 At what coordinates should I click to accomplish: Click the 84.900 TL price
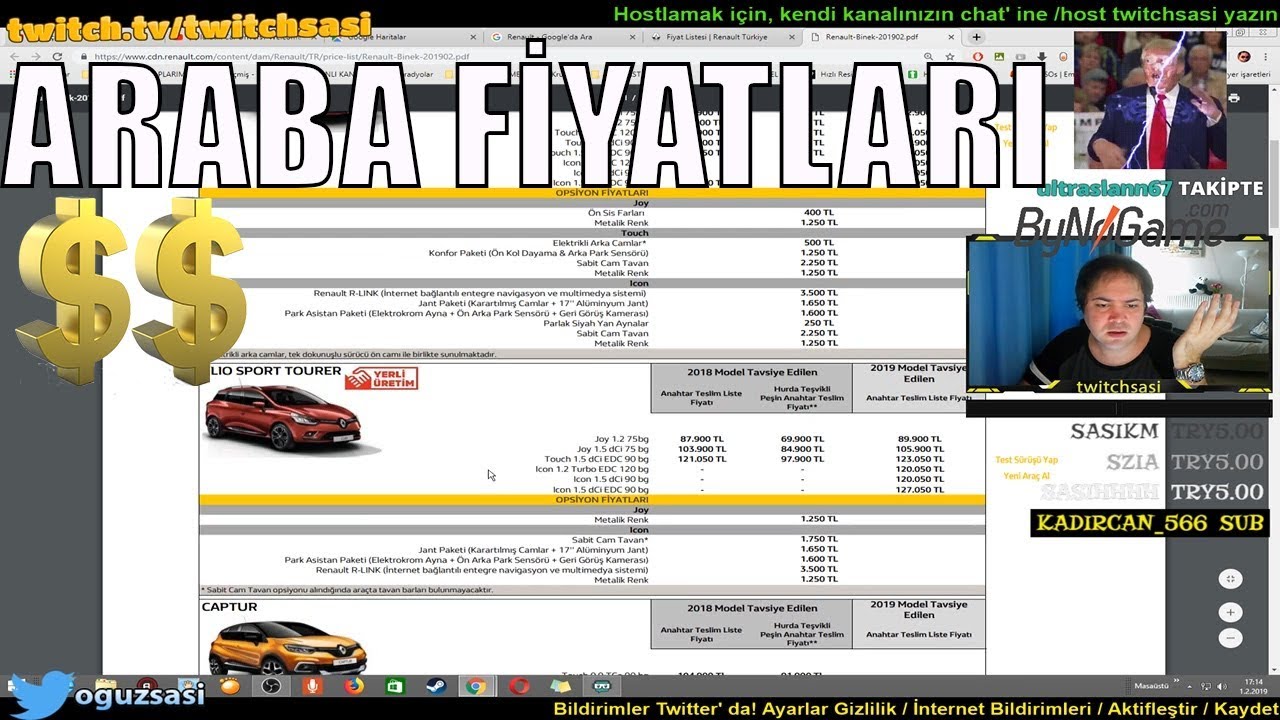click(x=802, y=449)
